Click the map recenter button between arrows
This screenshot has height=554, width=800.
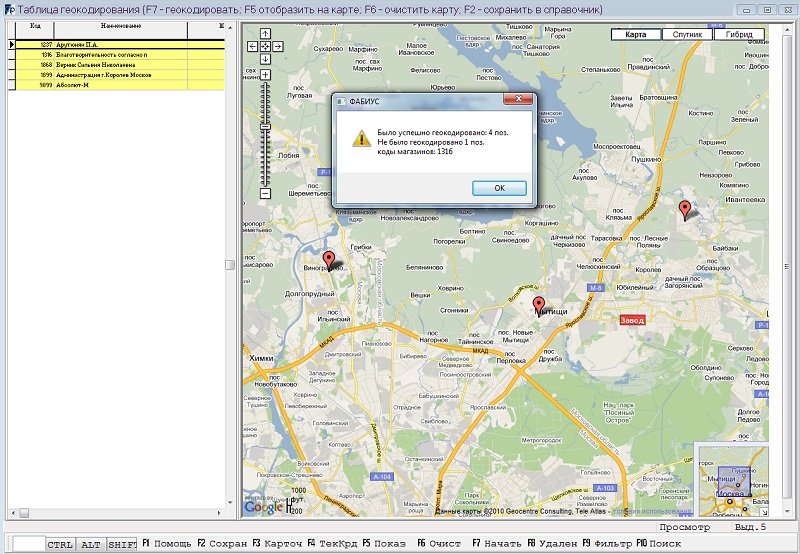pos(265,46)
